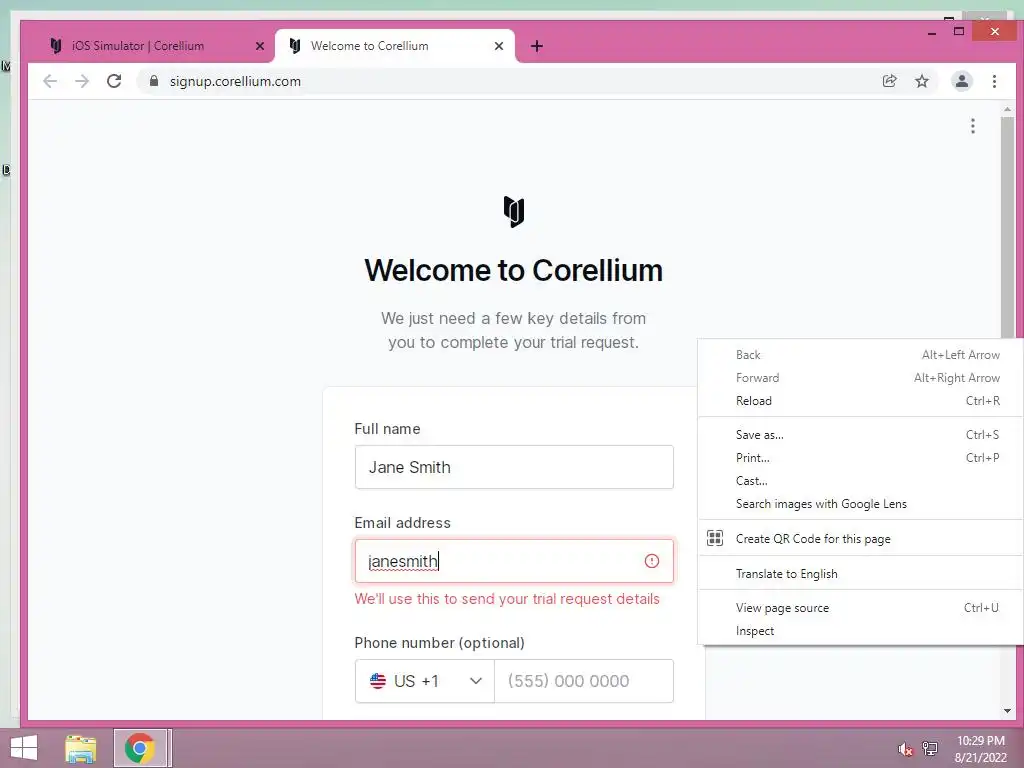Click the Email address label

click(402, 522)
